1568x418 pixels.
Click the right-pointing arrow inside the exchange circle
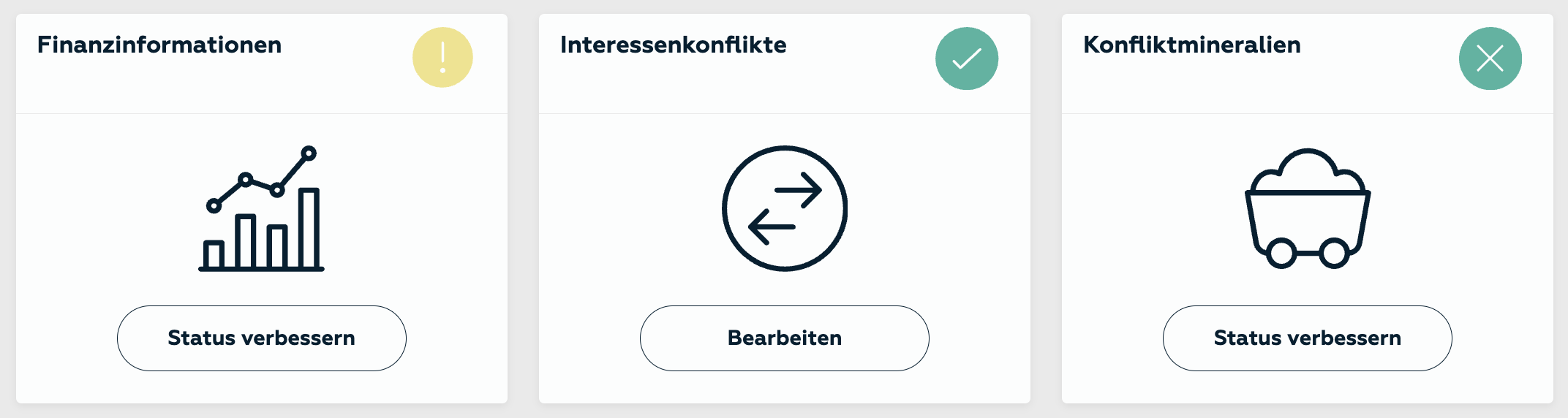tap(799, 190)
